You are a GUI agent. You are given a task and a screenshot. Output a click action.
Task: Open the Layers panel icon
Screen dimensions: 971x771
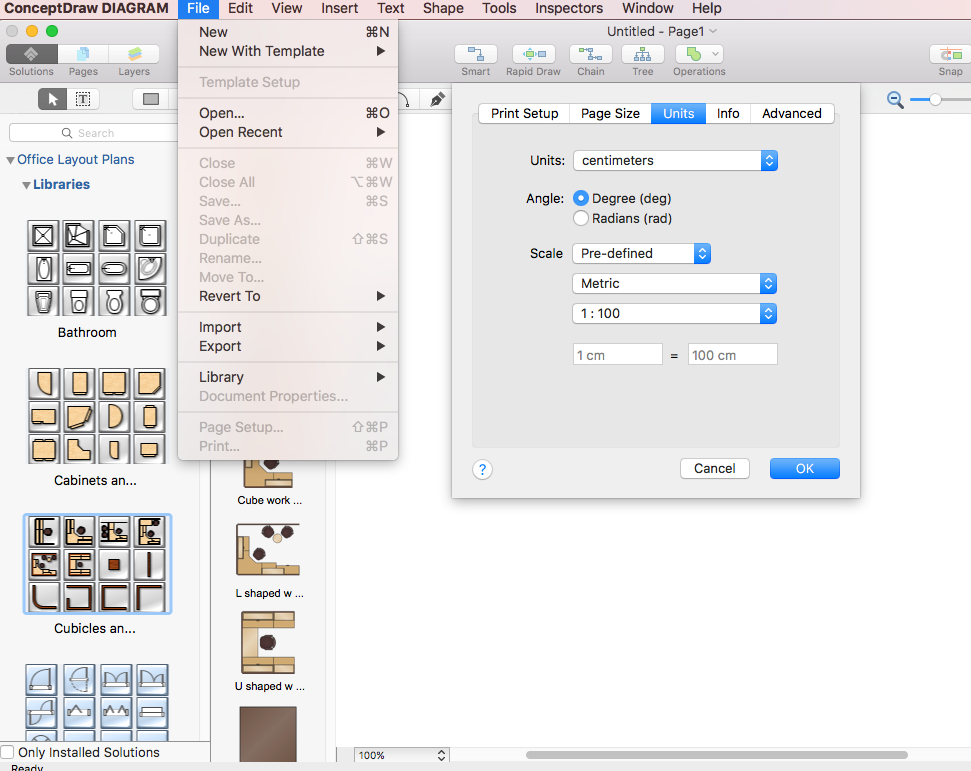coord(134,54)
